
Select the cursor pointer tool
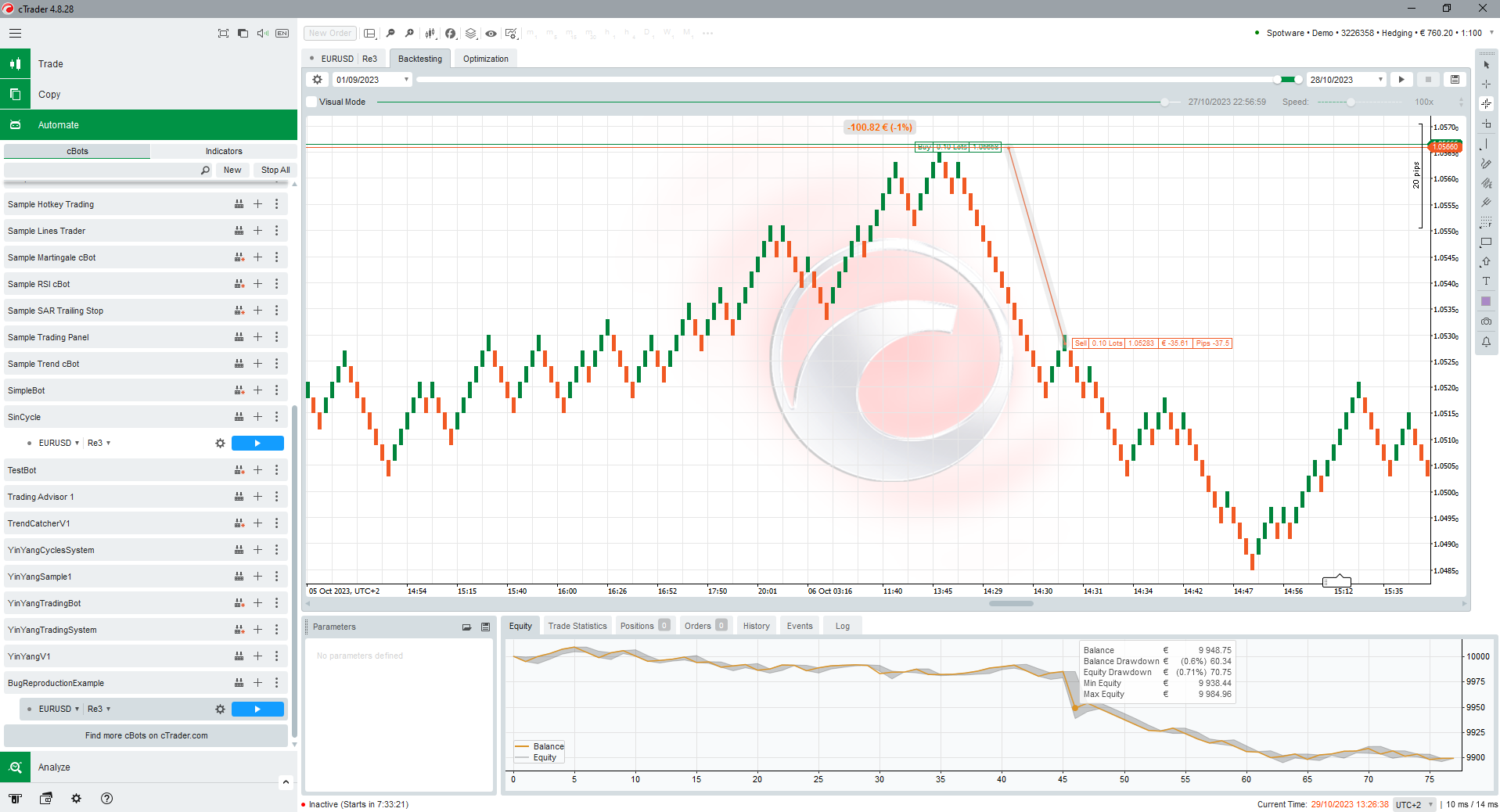tap(1486, 65)
